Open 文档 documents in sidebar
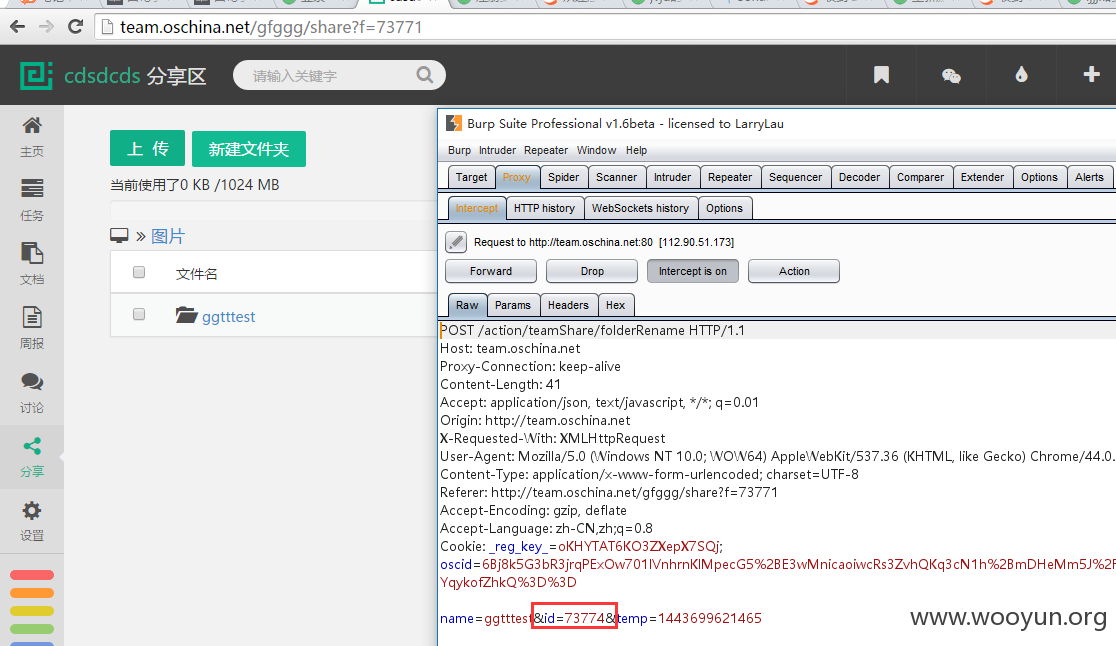 (32, 264)
